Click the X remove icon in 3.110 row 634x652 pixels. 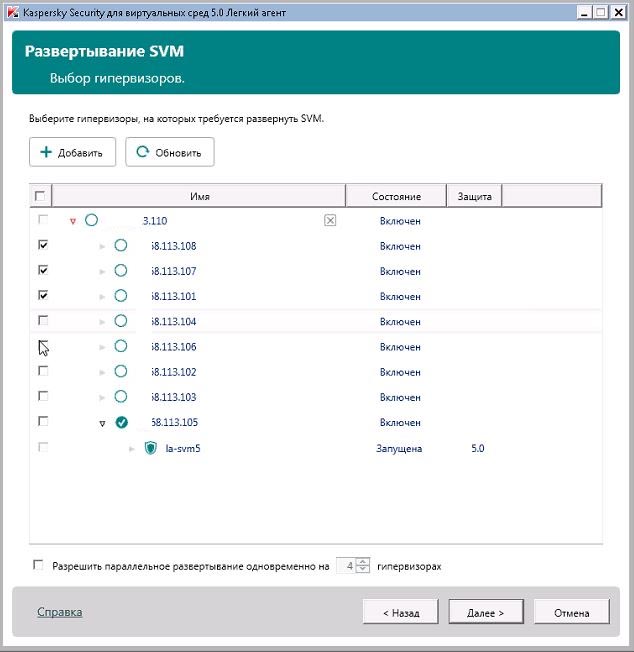330,220
